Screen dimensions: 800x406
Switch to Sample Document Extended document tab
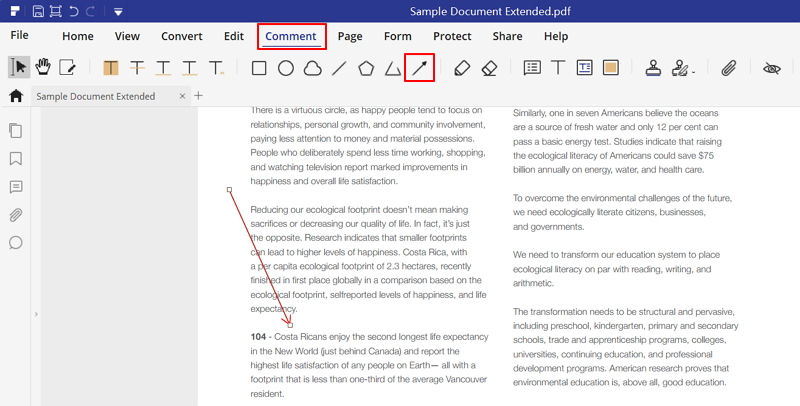tap(95, 96)
